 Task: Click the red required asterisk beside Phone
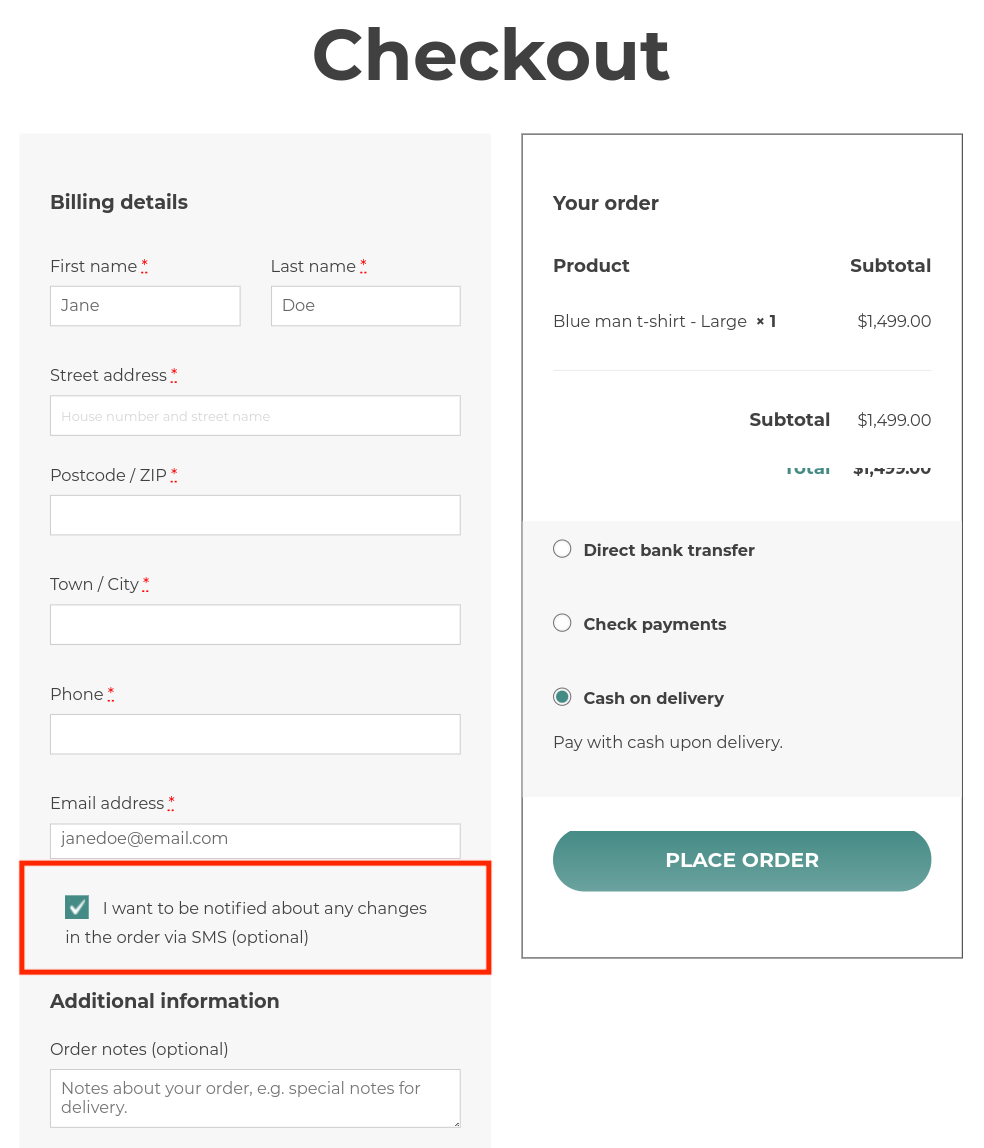[x=111, y=694]
